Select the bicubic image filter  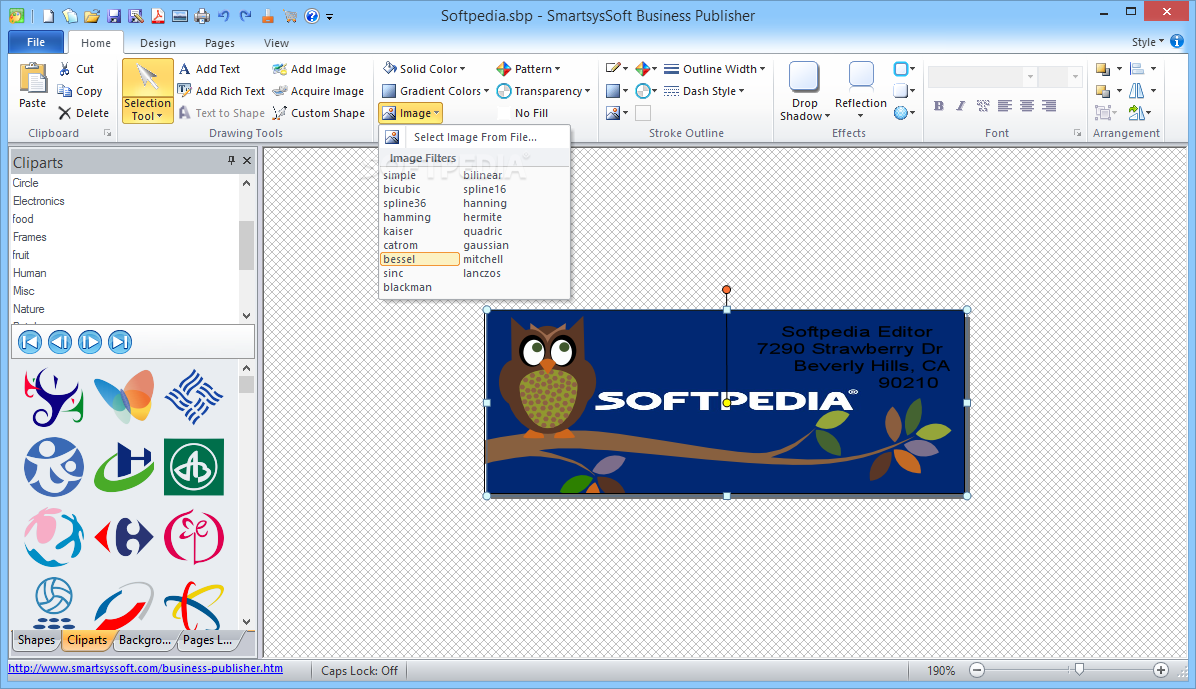pos(401,189)
